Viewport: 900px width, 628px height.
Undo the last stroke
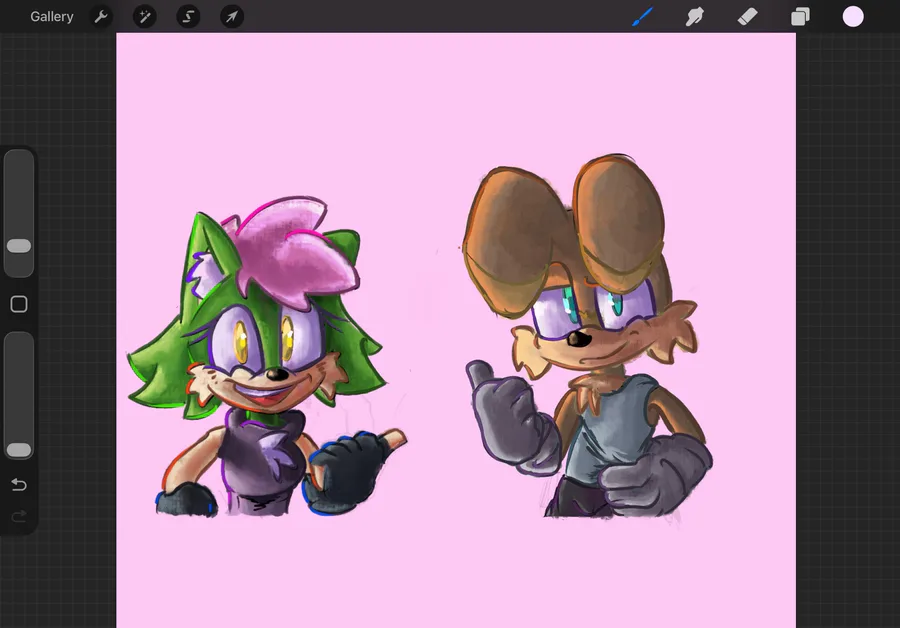point(19,485)
